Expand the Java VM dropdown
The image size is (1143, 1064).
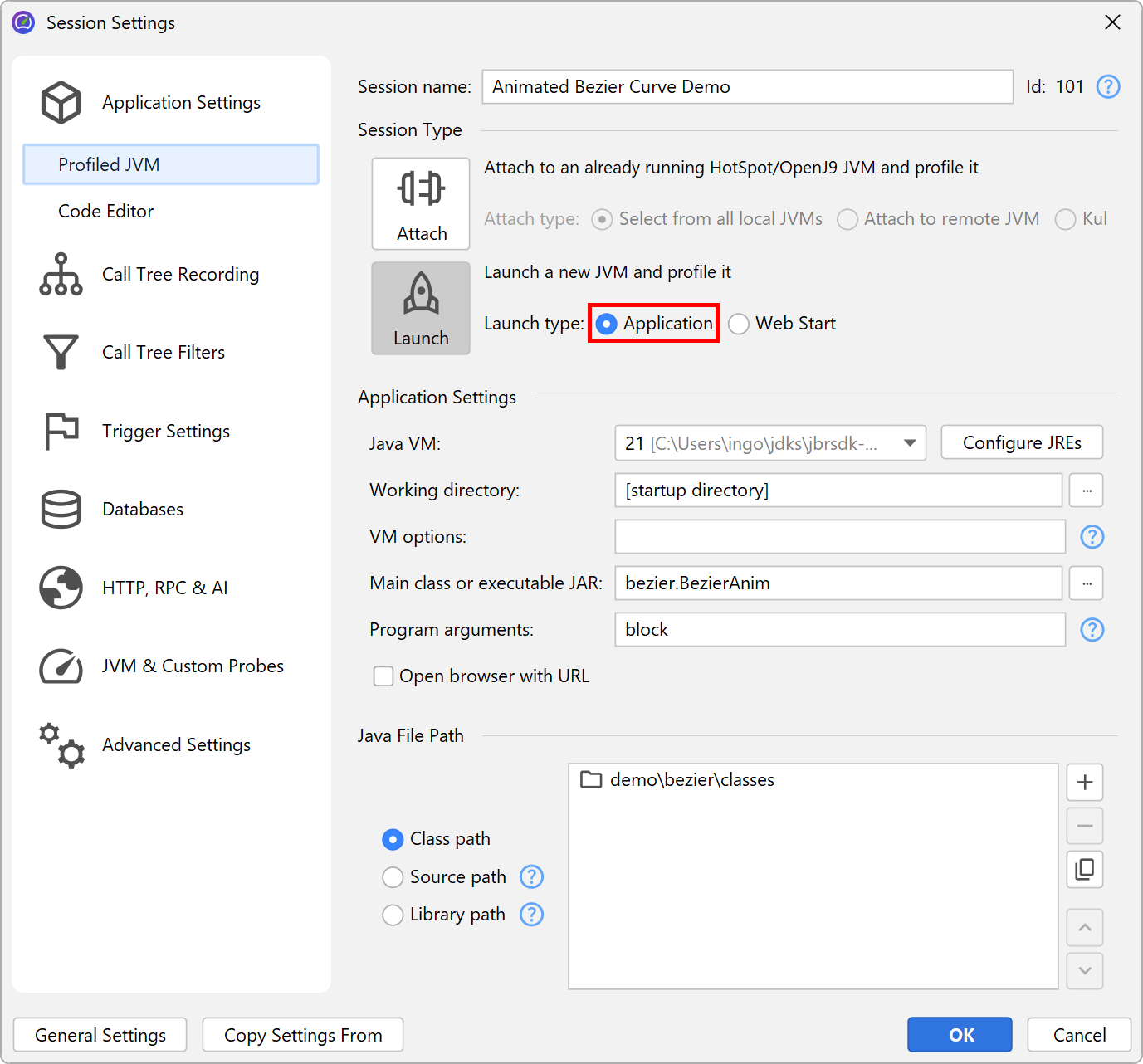coord(910,443)
